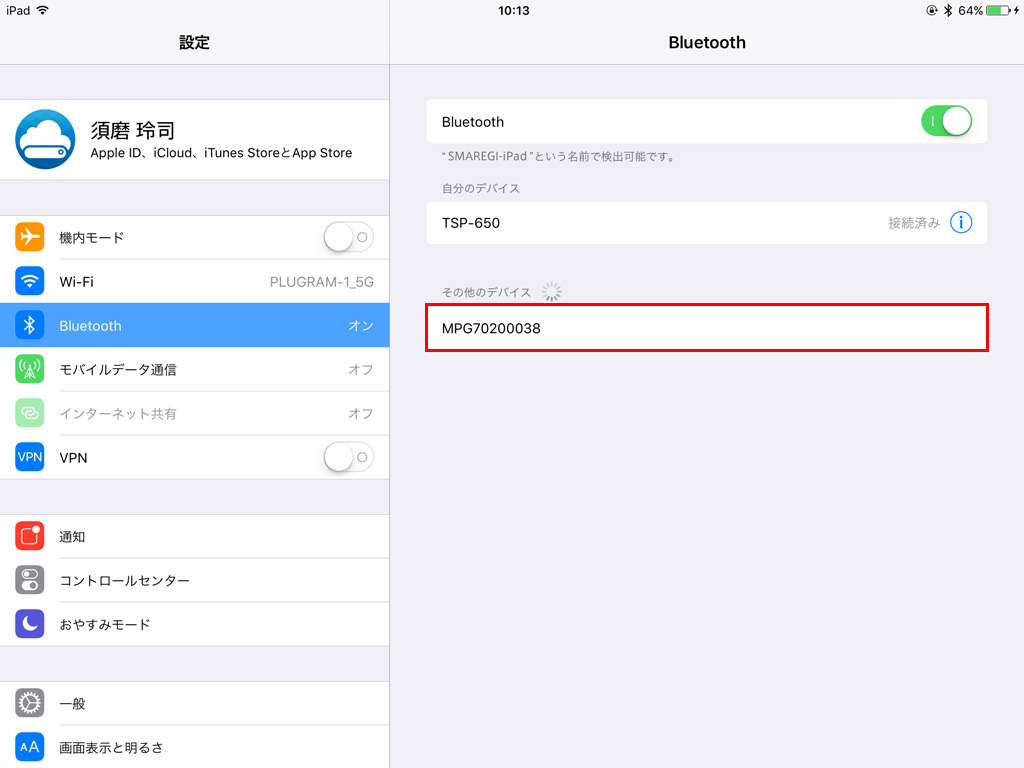Tap the red notifications icon
This screenshot has height=768, width=1024.
[29, 536]
